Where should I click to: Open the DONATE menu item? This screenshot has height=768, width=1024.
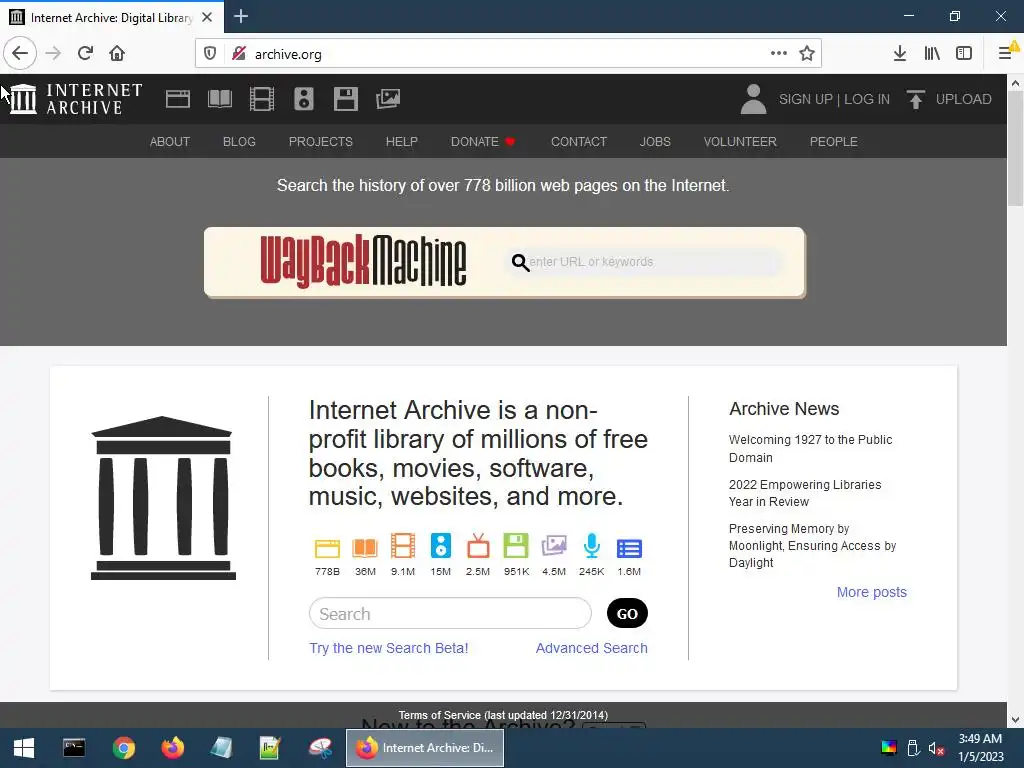(x=483, y=142)
